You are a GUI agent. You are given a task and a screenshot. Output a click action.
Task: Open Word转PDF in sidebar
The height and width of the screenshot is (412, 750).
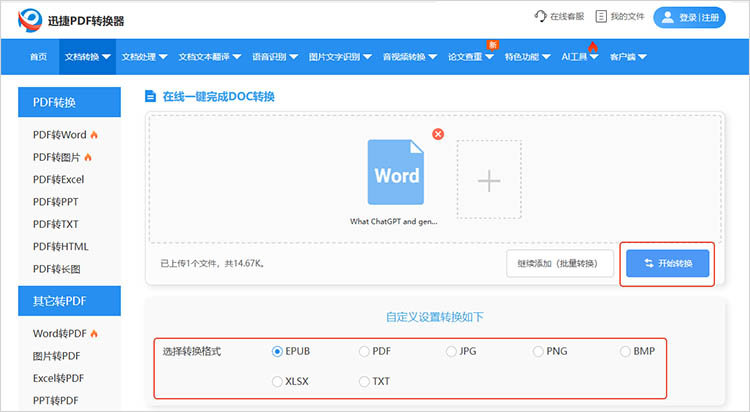click(x=60, y=334)
